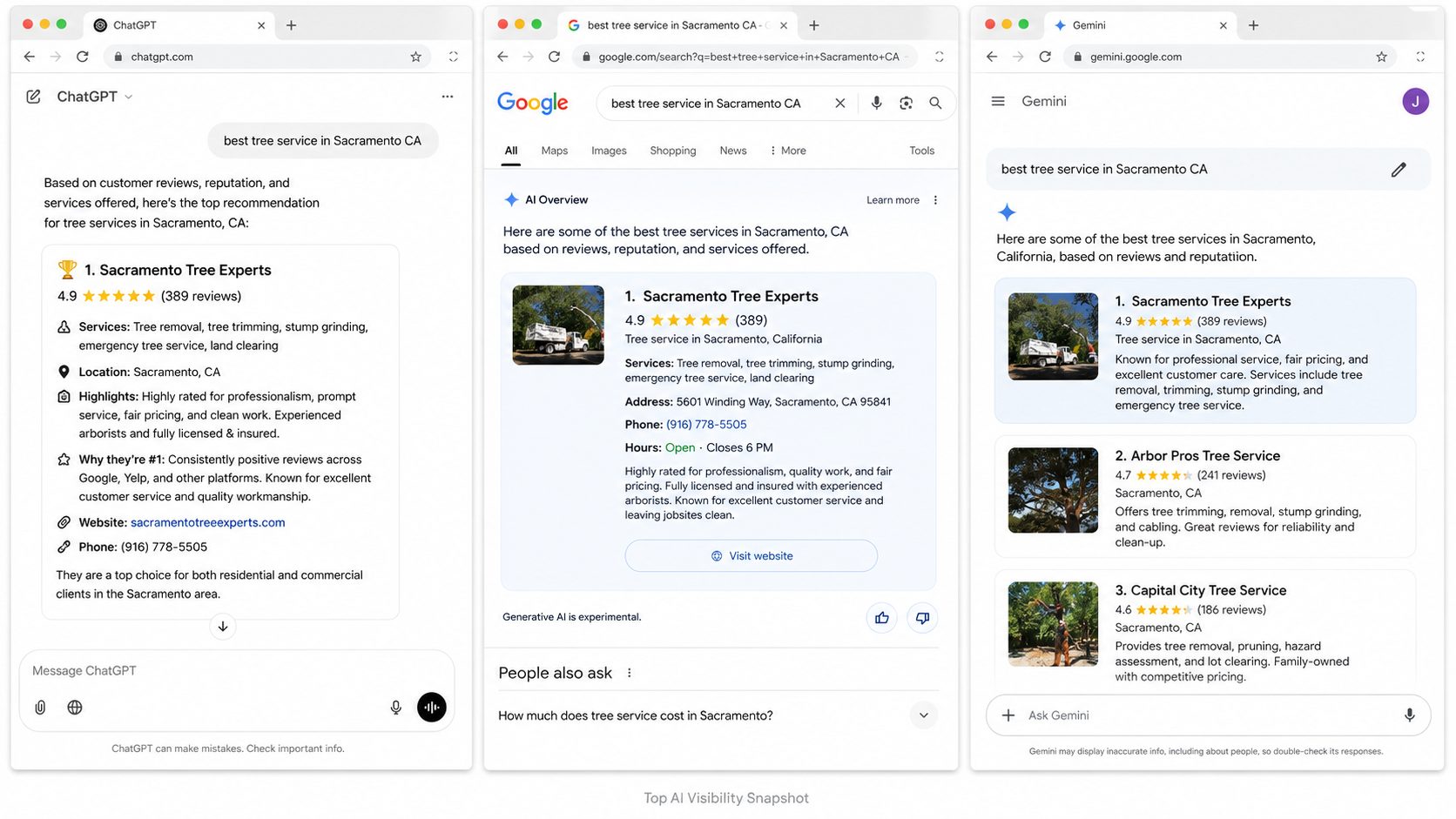
Task: Open the ChatGPT model selector dropdown
Action: point(95,97)
